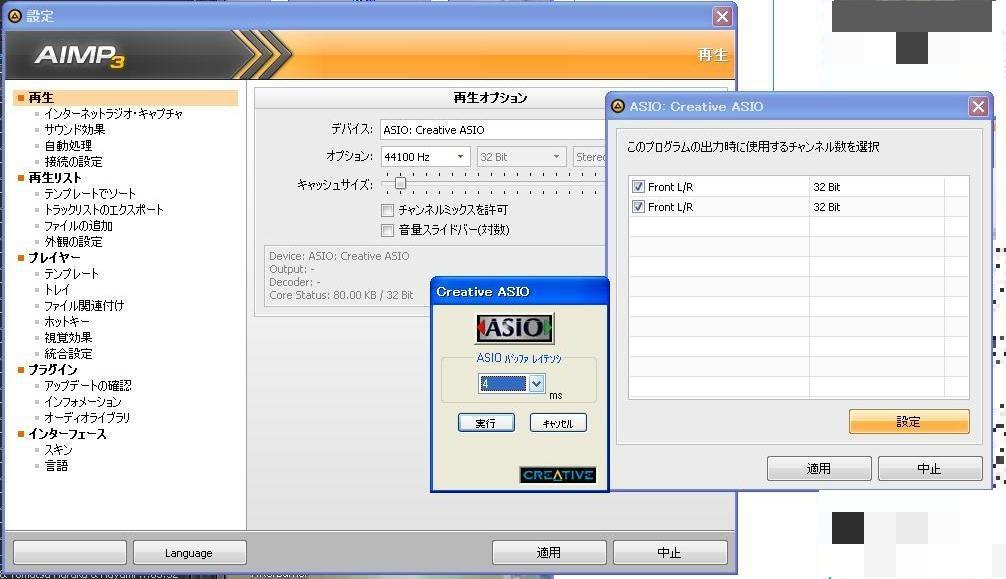This screenshot has width=1006, height=579.
Task: Open スキン settings
Action: click(x=58, y=450)
